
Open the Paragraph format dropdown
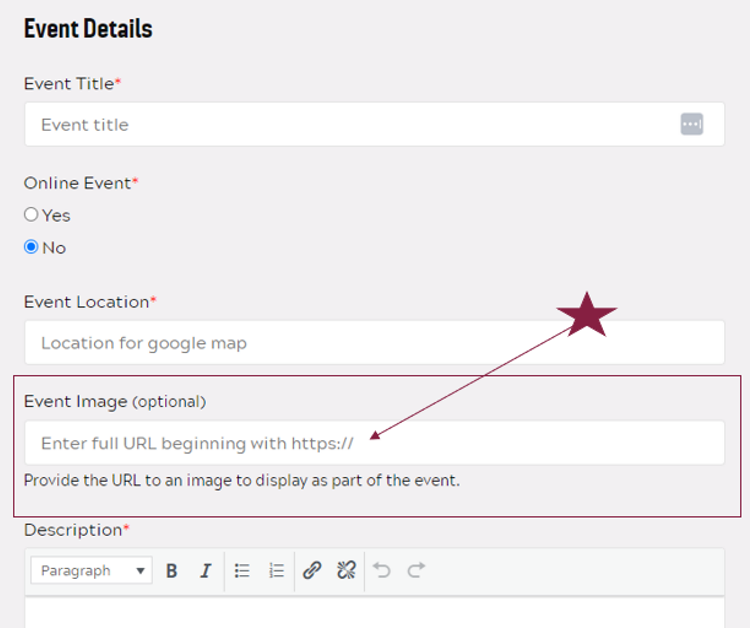[92, 570]
